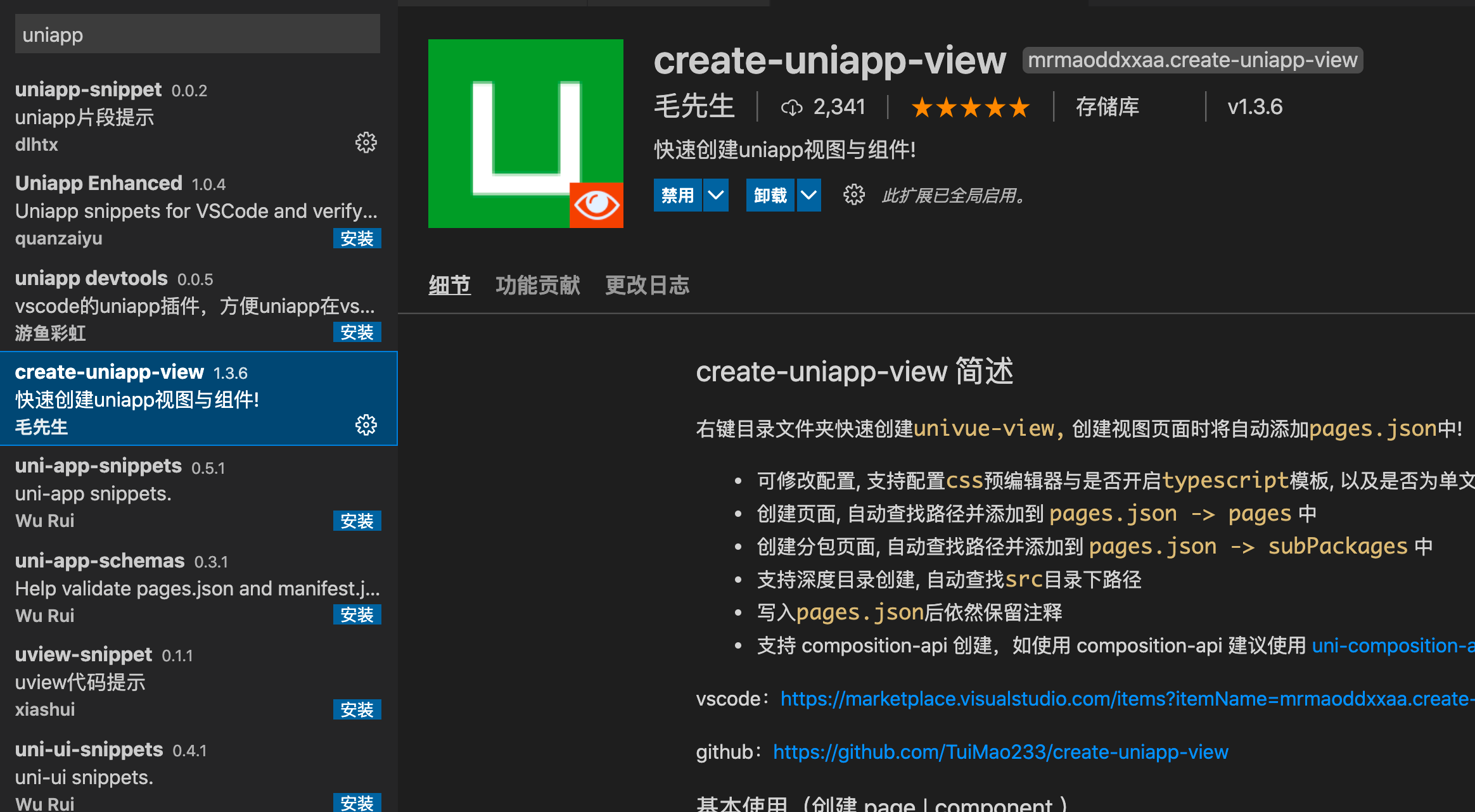Screen dimensions: 1475x812
Task: Disable the extension using the 禁用 button
Action: click(x=677, y=195)
